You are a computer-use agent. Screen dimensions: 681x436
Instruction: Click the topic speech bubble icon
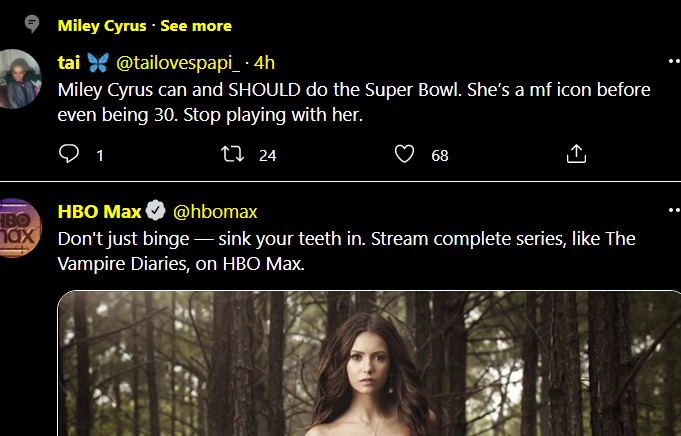[31, 24]
